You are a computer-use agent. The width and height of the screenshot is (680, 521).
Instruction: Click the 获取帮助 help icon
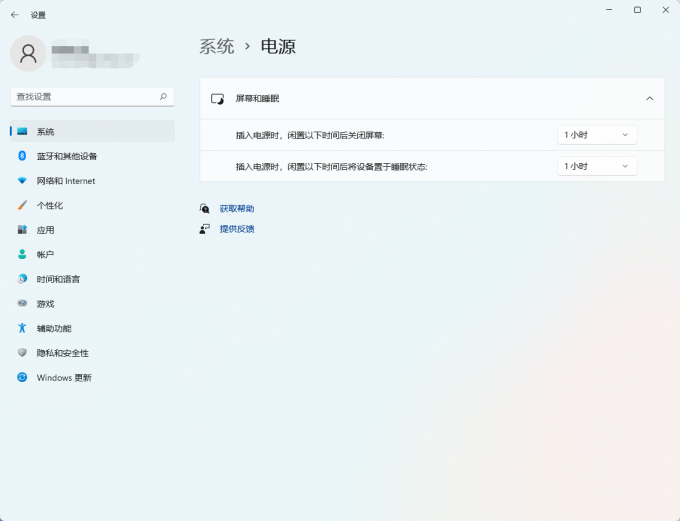[204, 208]
